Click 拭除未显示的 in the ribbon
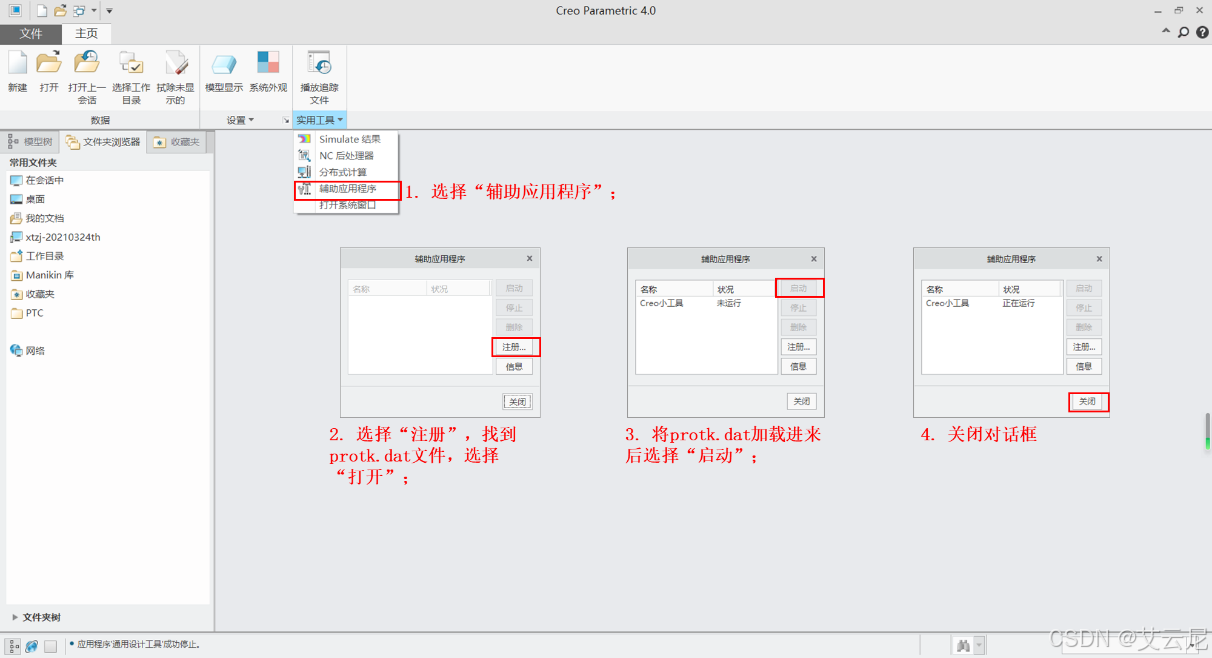The width and height of the screenshot is (1212, 658). (x=175, y=78)
